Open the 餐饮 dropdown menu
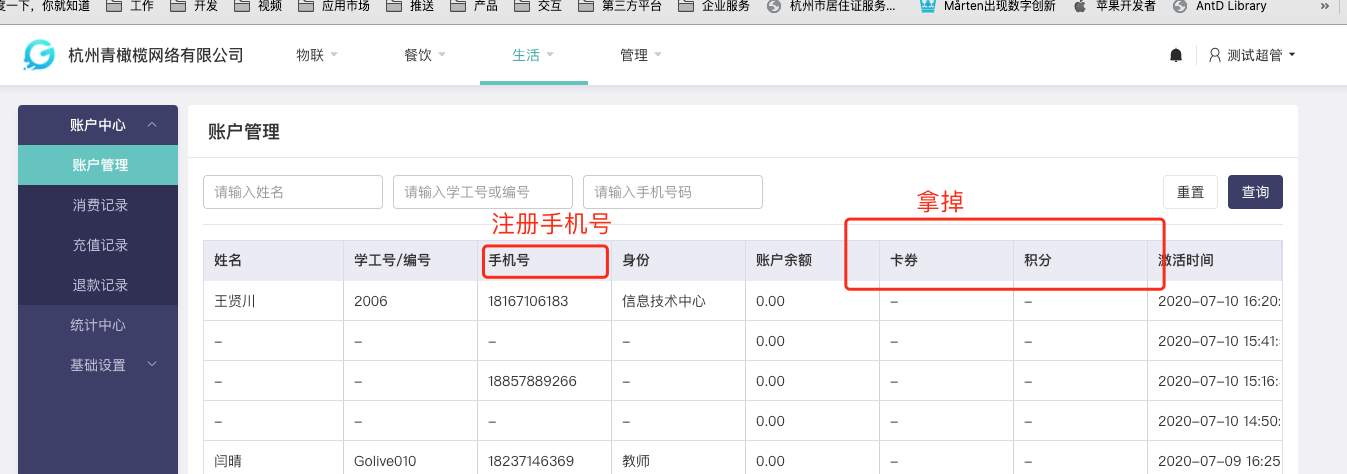Viewport: 1347px width, 474px height. [425, 55]
